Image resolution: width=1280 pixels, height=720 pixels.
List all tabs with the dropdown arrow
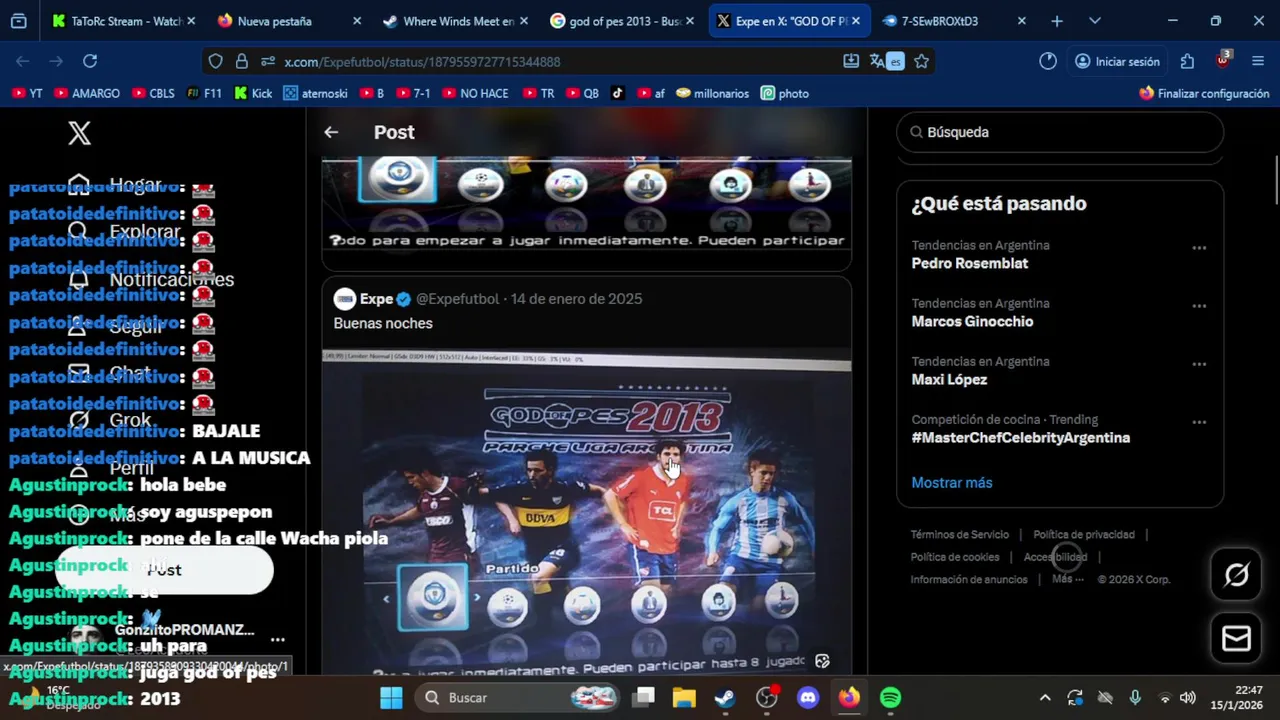point(1095,21)
